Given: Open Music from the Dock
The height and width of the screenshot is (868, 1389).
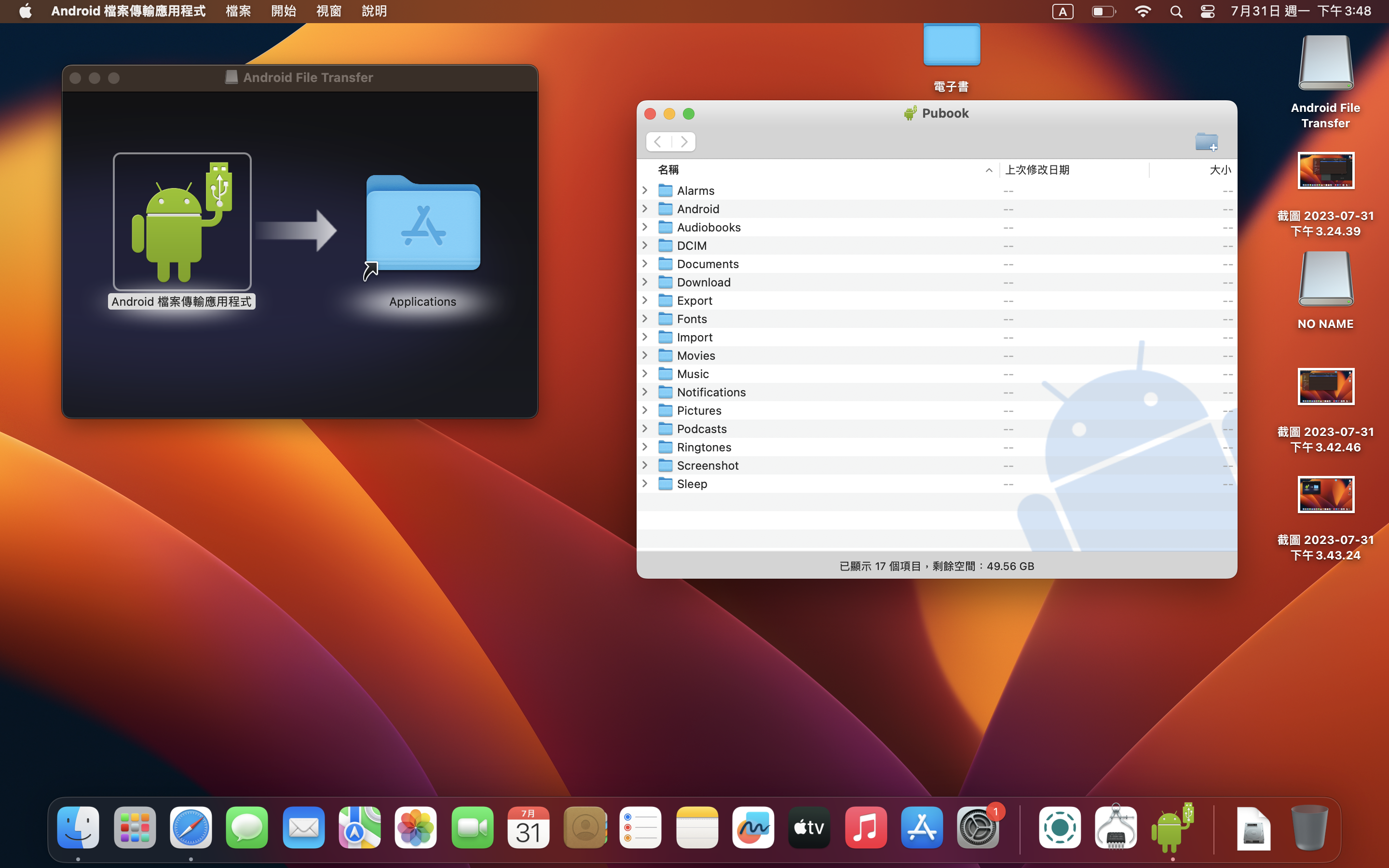Looking at the screenshot, I should point(866,827).
